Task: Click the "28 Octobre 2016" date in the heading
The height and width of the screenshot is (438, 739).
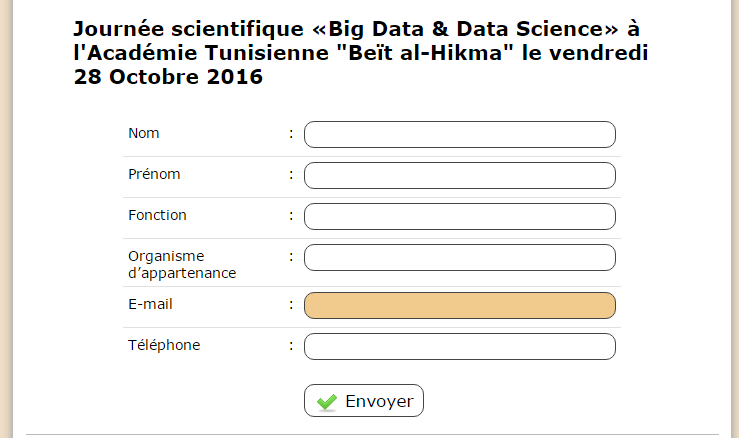Action: click(168, 77)
